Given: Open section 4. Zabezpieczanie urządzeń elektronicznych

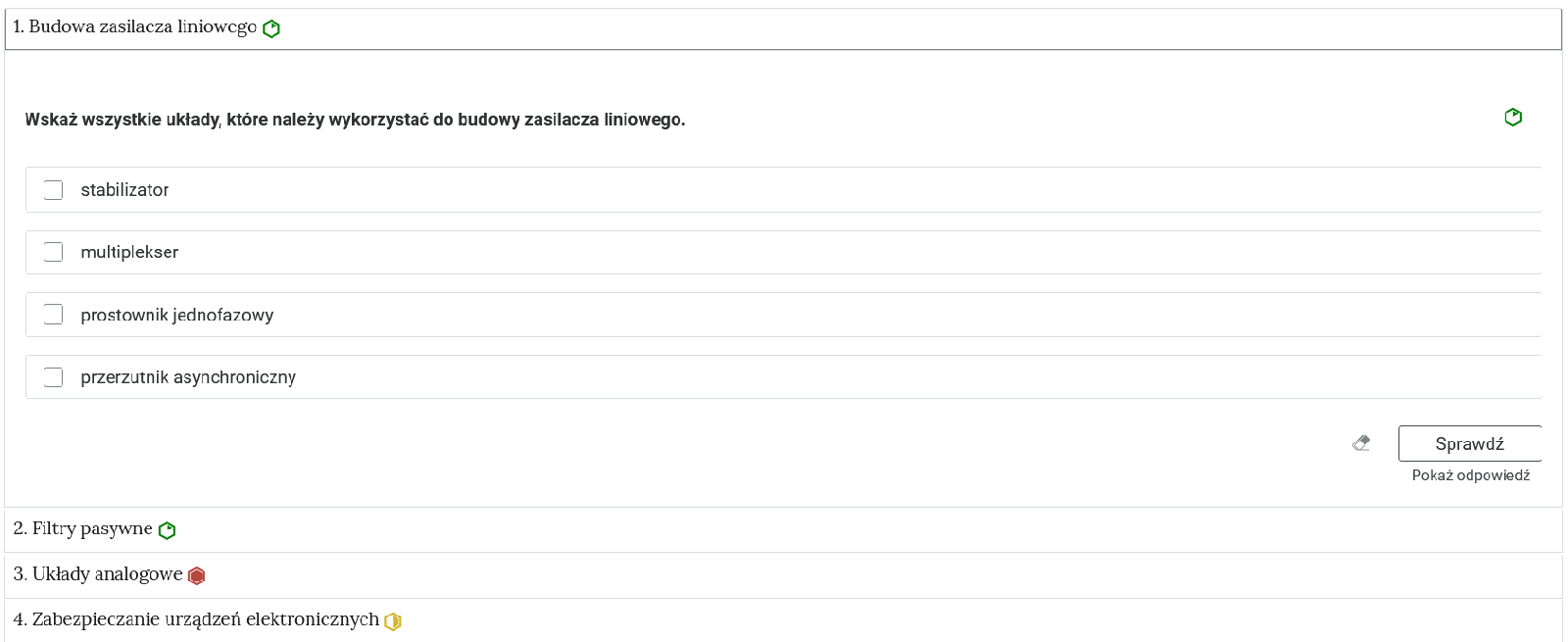Looking at the screenshot, I should click(x=783, y=620).
